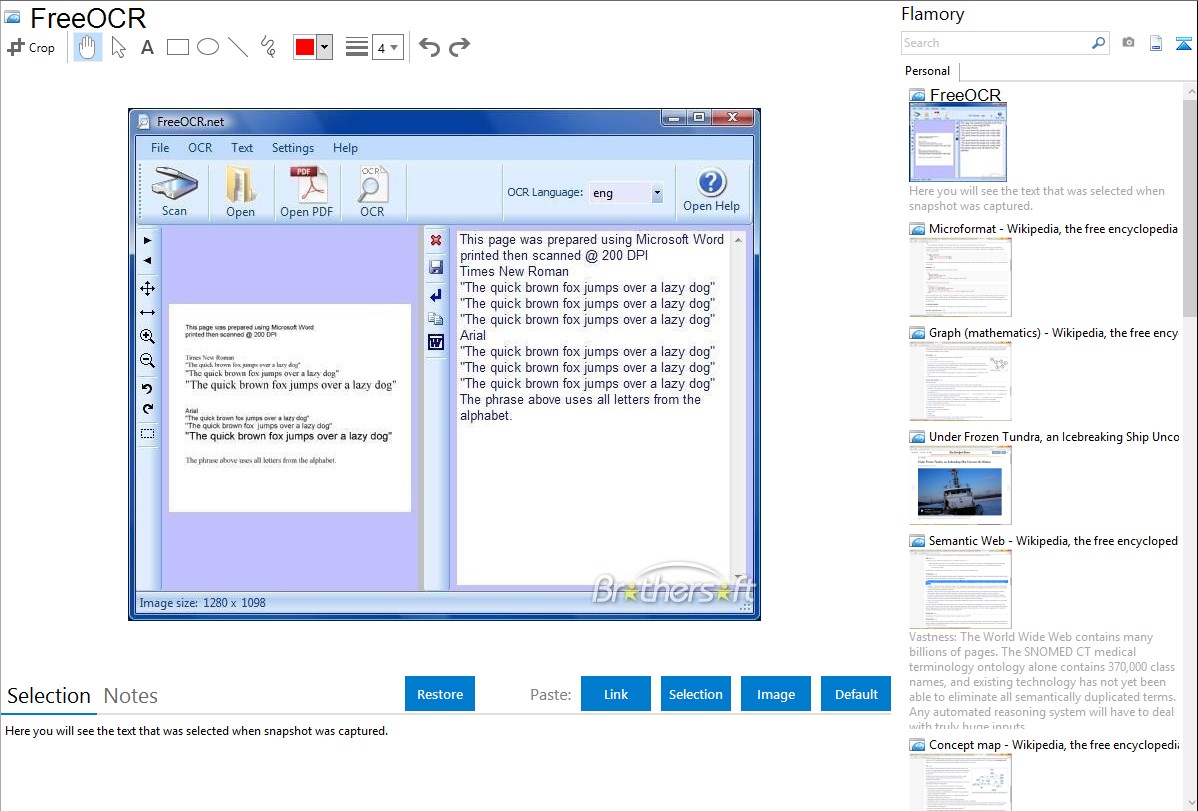Open the File menu in FreeOCR.net
This screenshot has width=1198, height=811.
pos(160,148)
